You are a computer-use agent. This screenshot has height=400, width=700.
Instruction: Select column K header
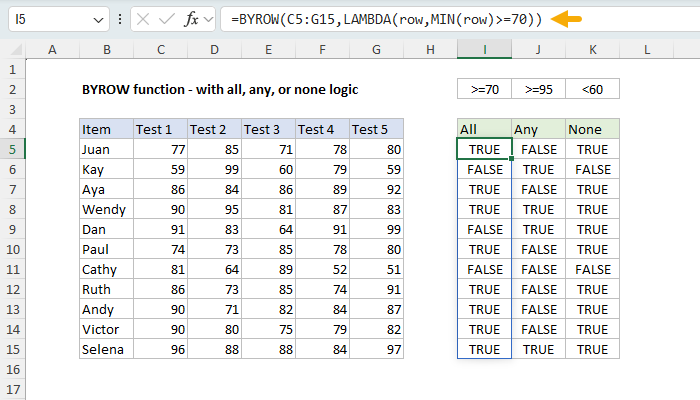592,50
